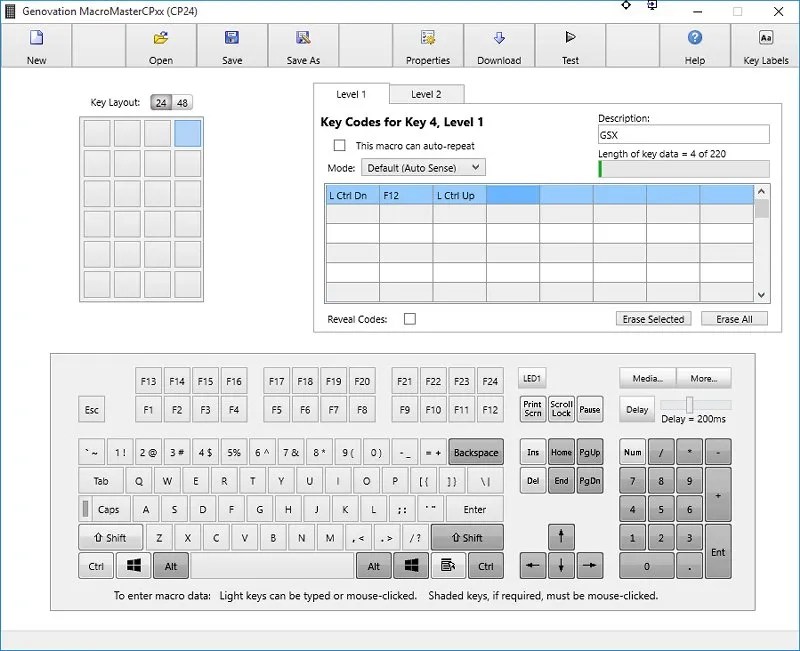Viewport: 800px width, 651px height.
Task: Switch key layout to 48
Action: pyautogui.click(x=182, y=103)
